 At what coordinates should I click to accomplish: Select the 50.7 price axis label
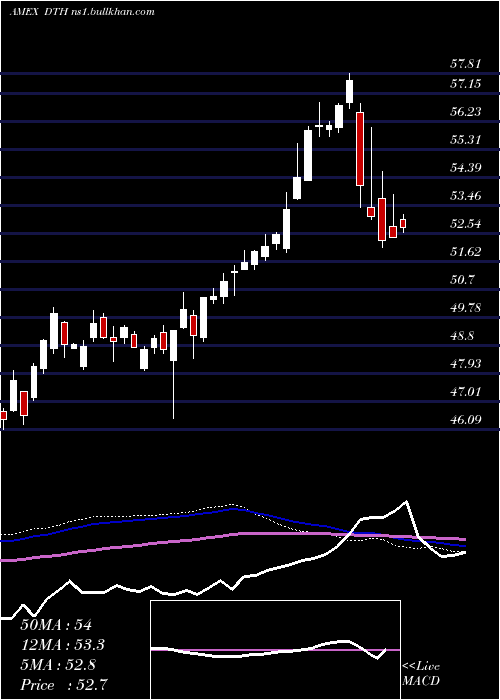point(462,280)
